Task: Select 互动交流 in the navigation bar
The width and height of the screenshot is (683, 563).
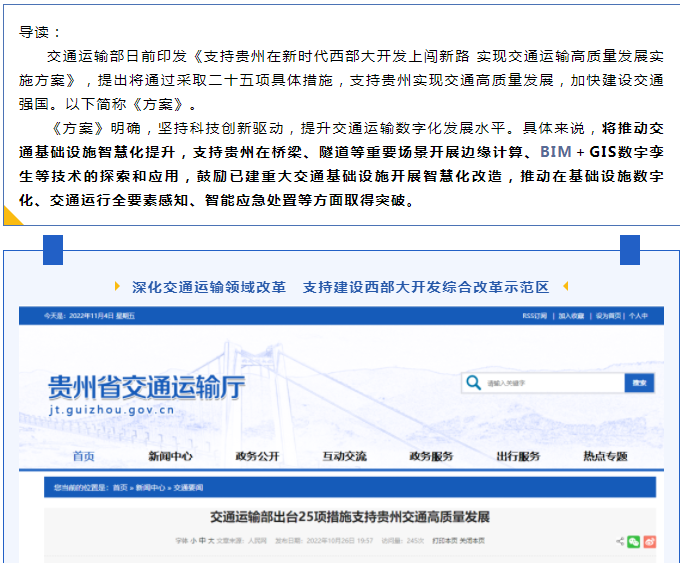Action: click(344, 457)
